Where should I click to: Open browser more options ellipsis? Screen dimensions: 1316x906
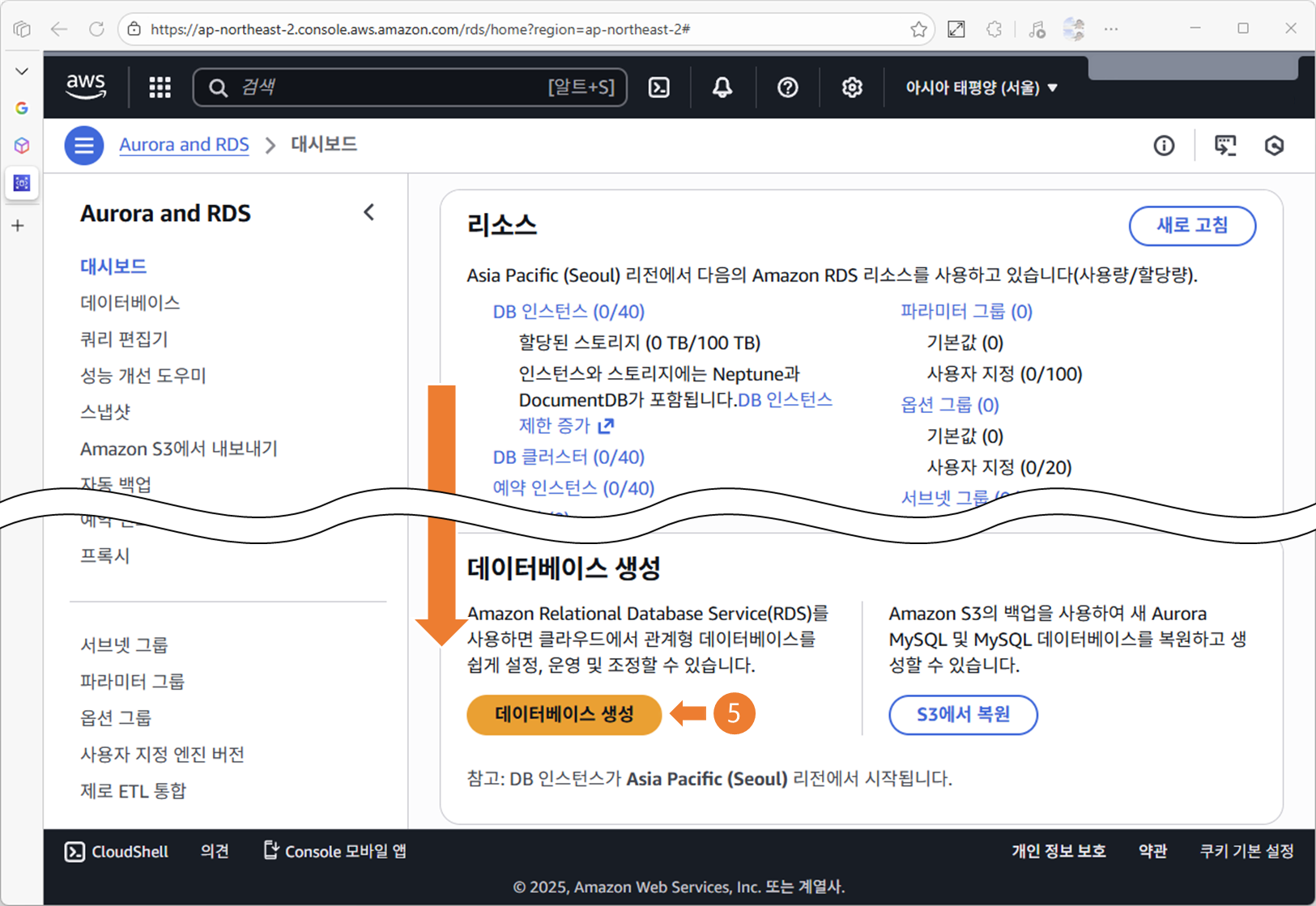(x=1111, y=29)
